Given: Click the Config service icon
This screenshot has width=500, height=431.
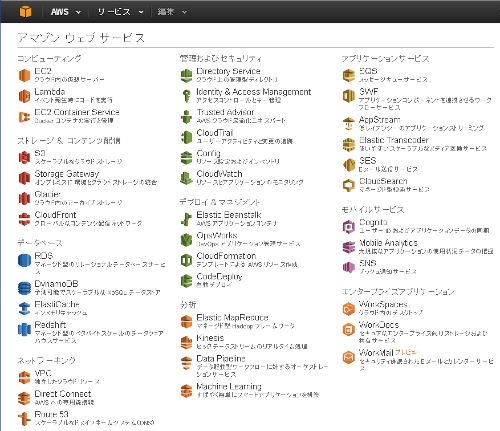Looking at the screenshot, I should (x=186, y=158).
